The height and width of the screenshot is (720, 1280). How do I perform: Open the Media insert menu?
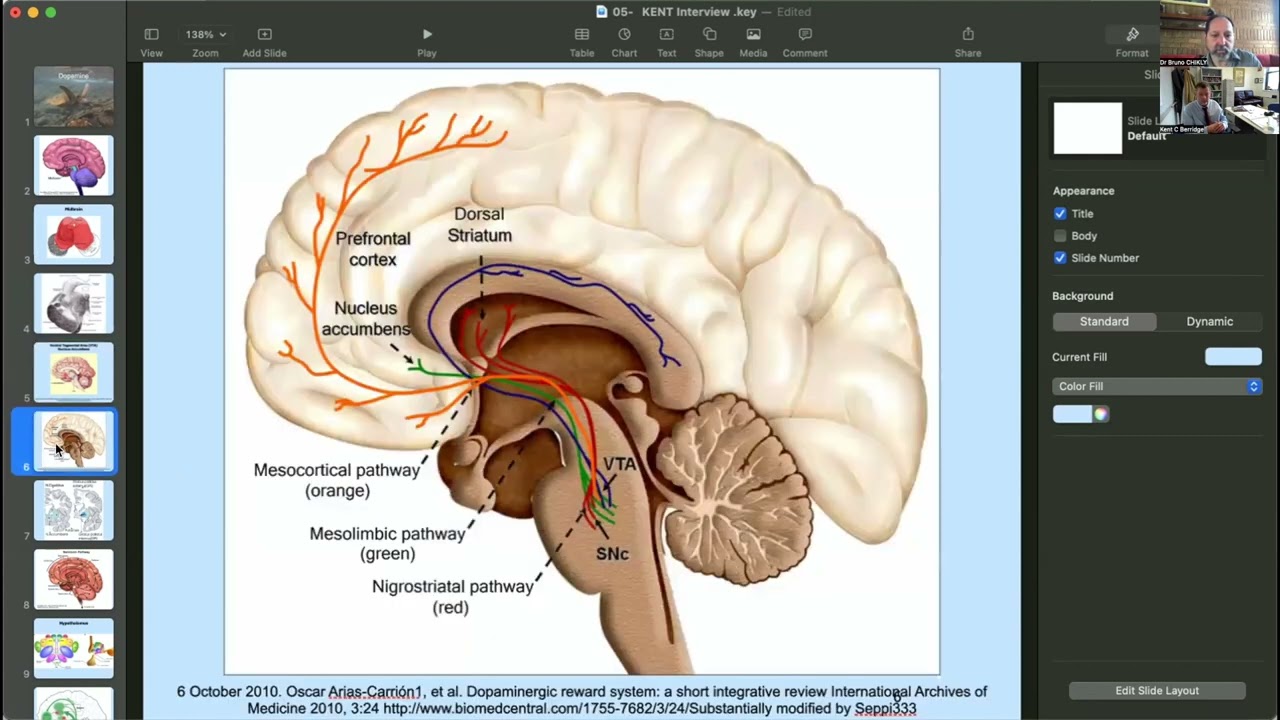(x=753, y=34)
